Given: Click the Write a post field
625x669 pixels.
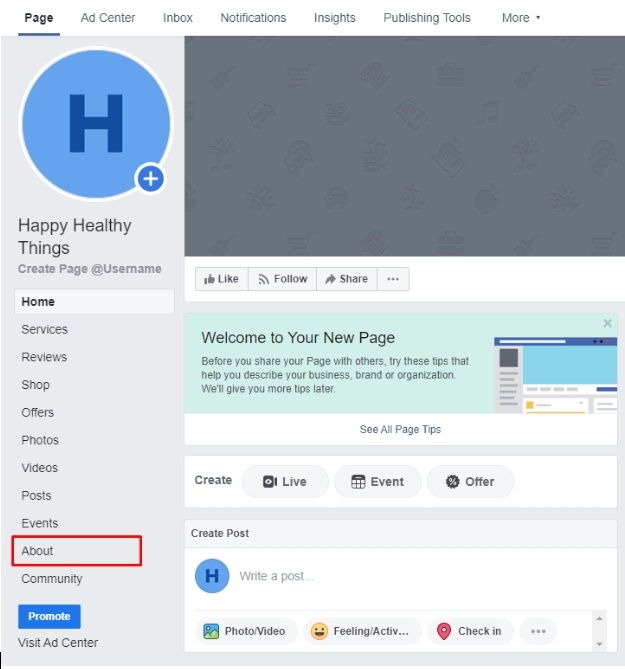Looking at the screenshot, I should click(x=276, y=576).
